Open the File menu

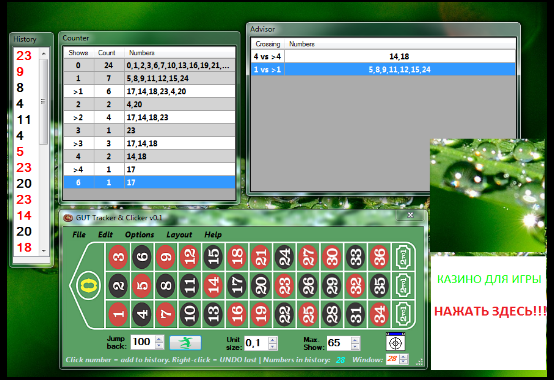pos(79,234)
